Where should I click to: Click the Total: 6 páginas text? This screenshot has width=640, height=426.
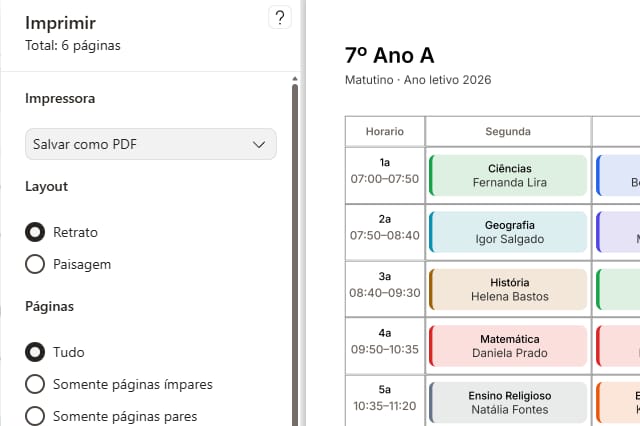point(73,45)
